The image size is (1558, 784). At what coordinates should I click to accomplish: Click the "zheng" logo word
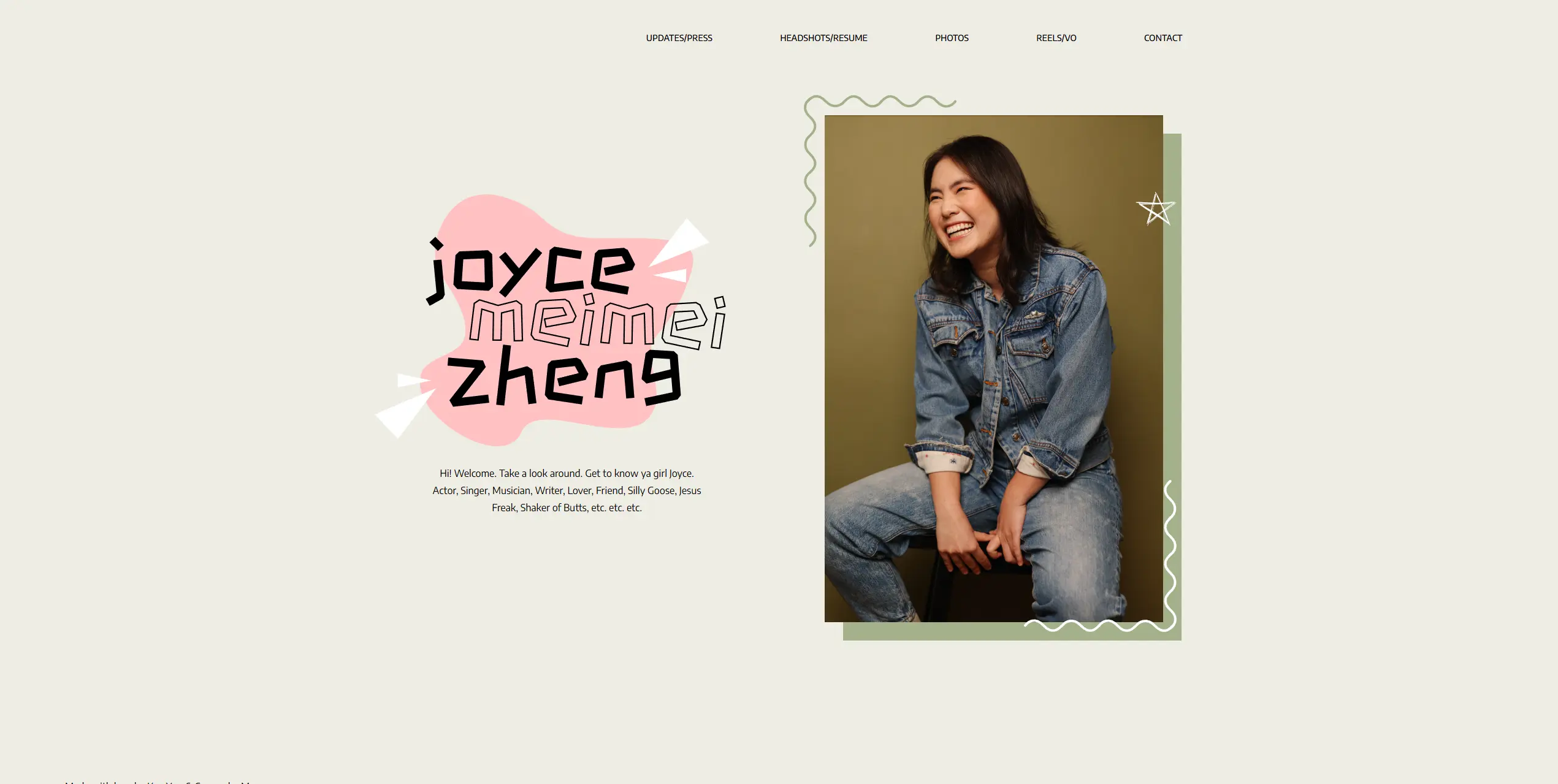(x=564, y=377)
